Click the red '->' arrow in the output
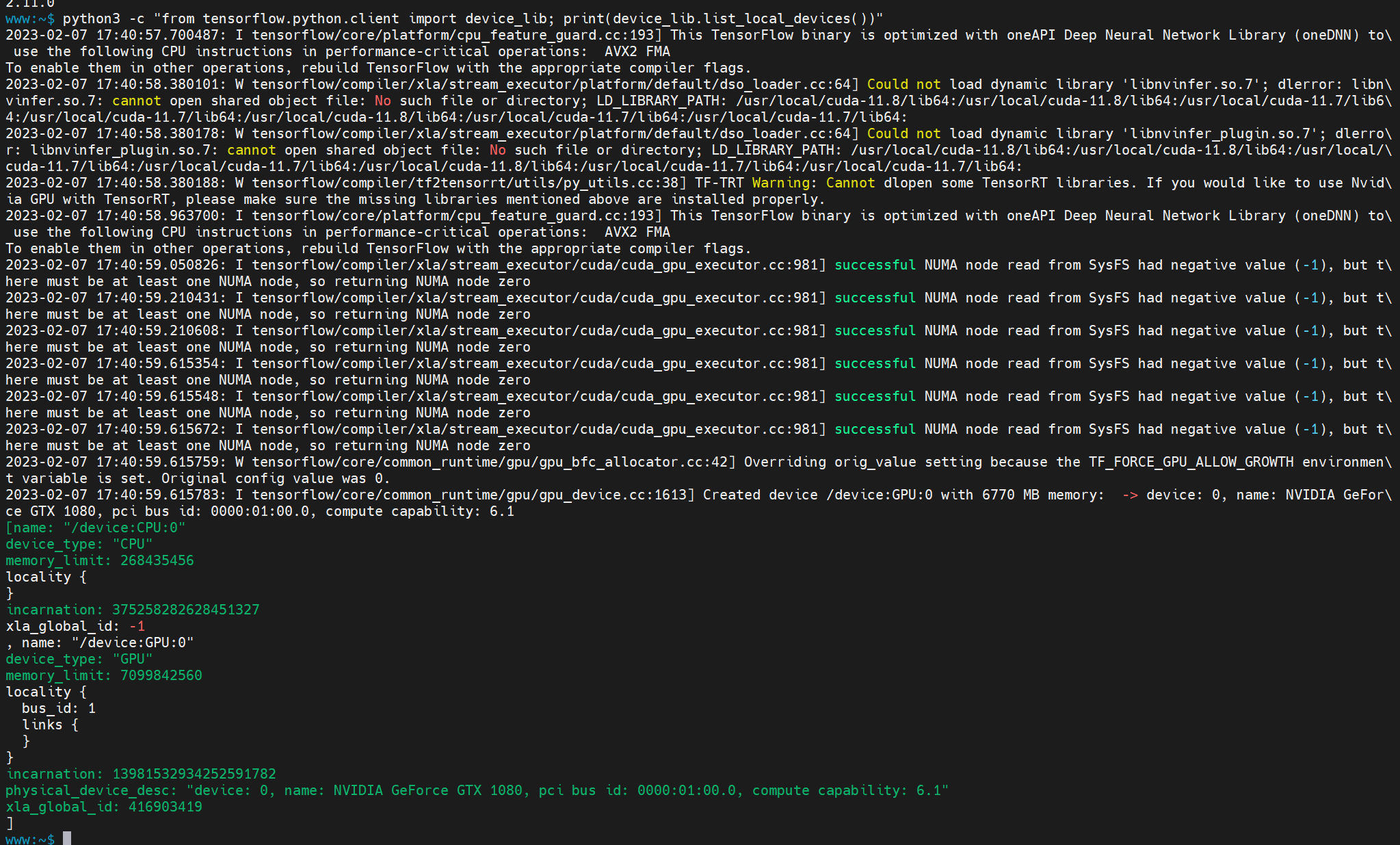Image resolution: width=1400 pixels, height=845 pixels. coord(1130,495)
